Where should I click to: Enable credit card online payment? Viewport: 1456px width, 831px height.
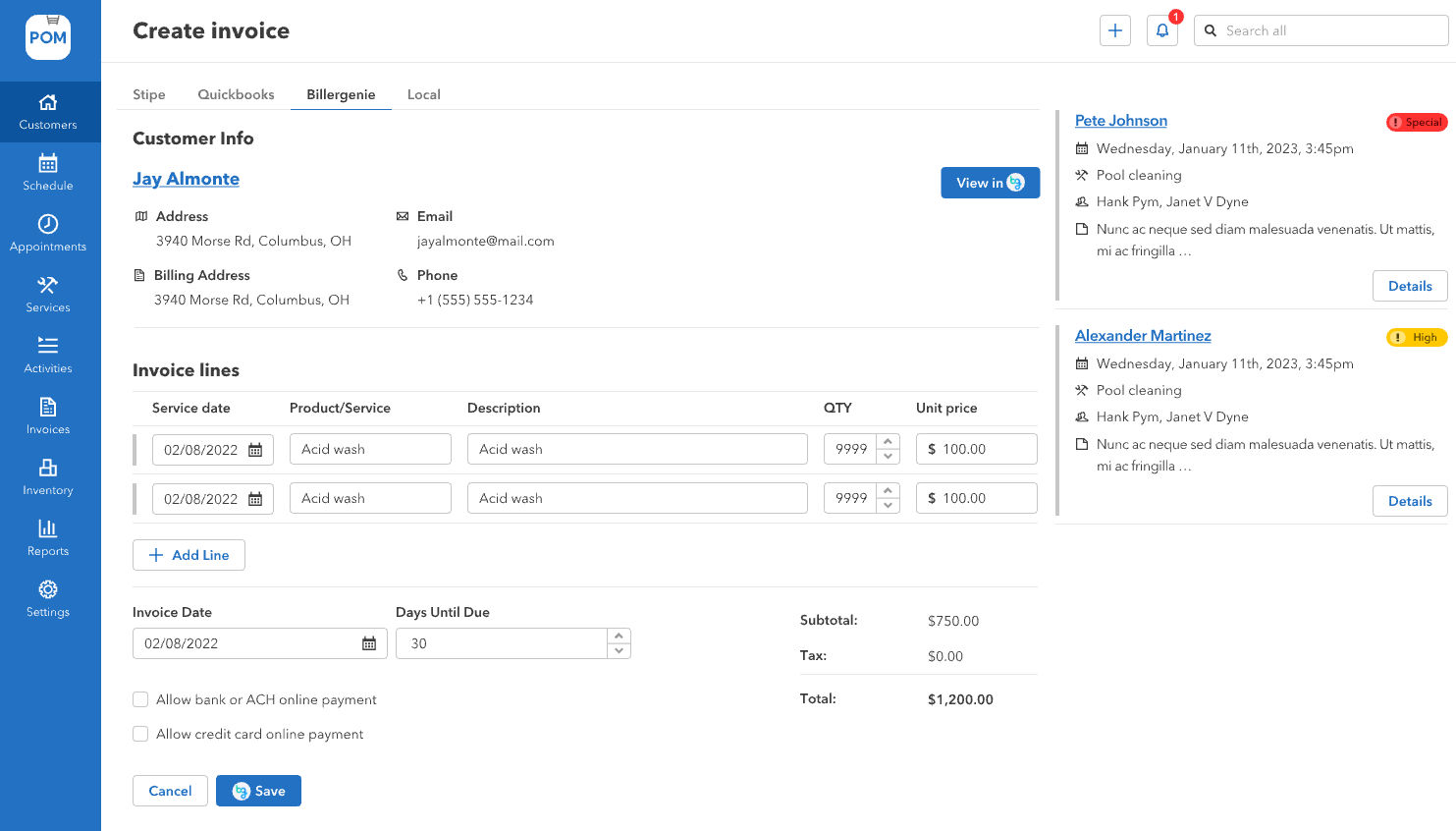pos(140,734)
